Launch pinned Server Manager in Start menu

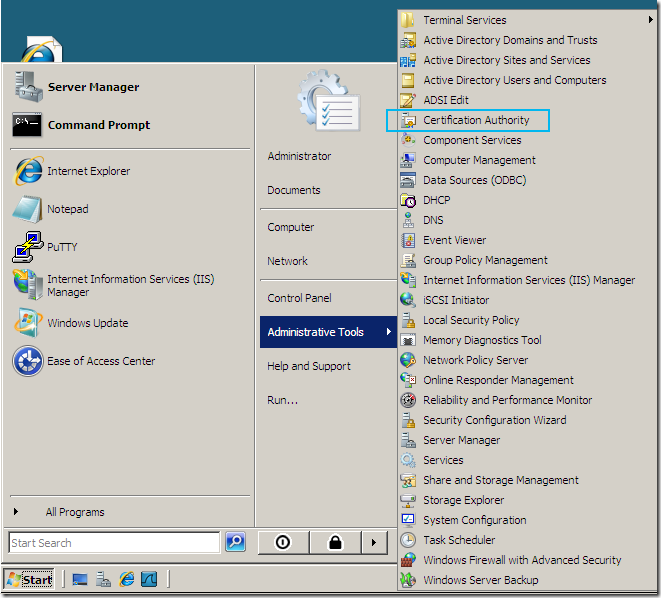[x=130, y=87]
